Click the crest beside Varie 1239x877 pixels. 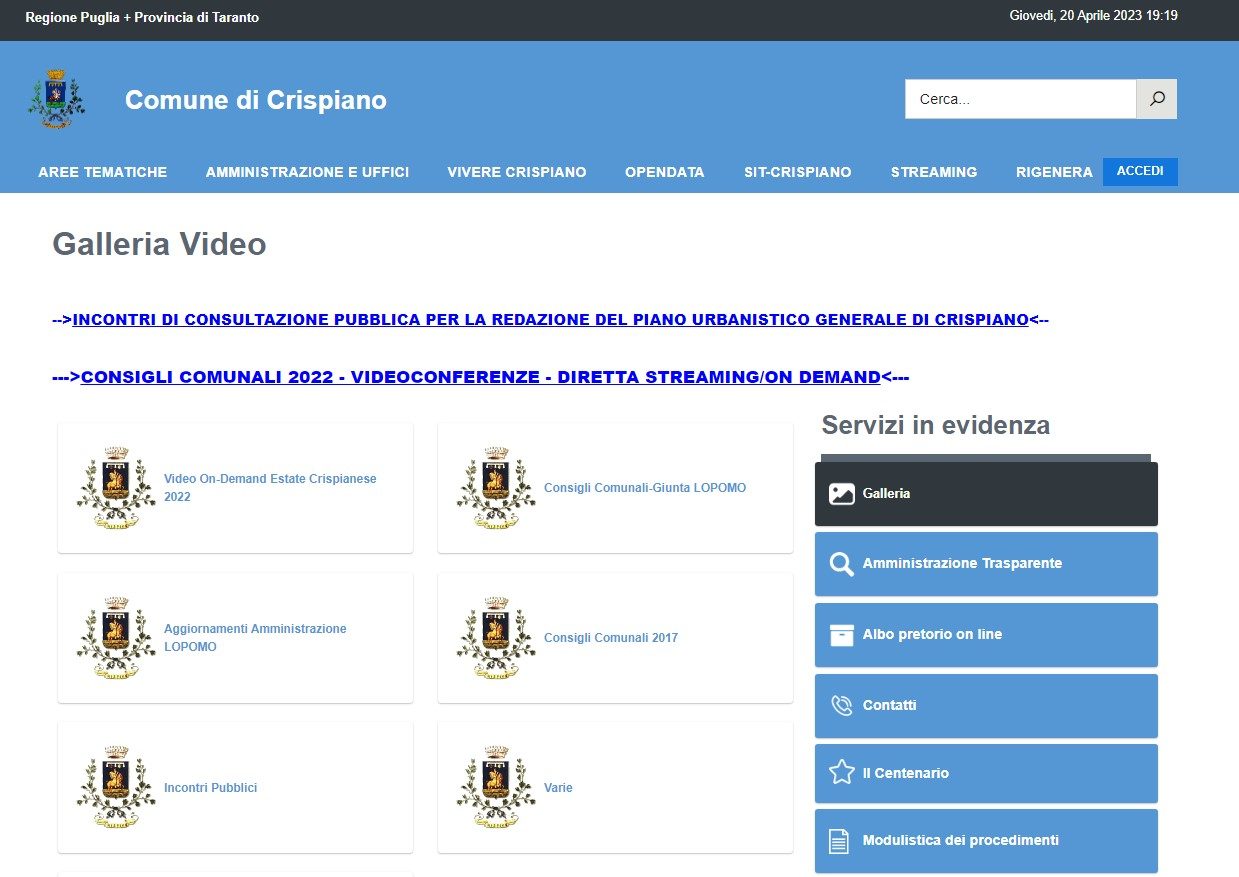pyautogui.click(x=496, y=788)
